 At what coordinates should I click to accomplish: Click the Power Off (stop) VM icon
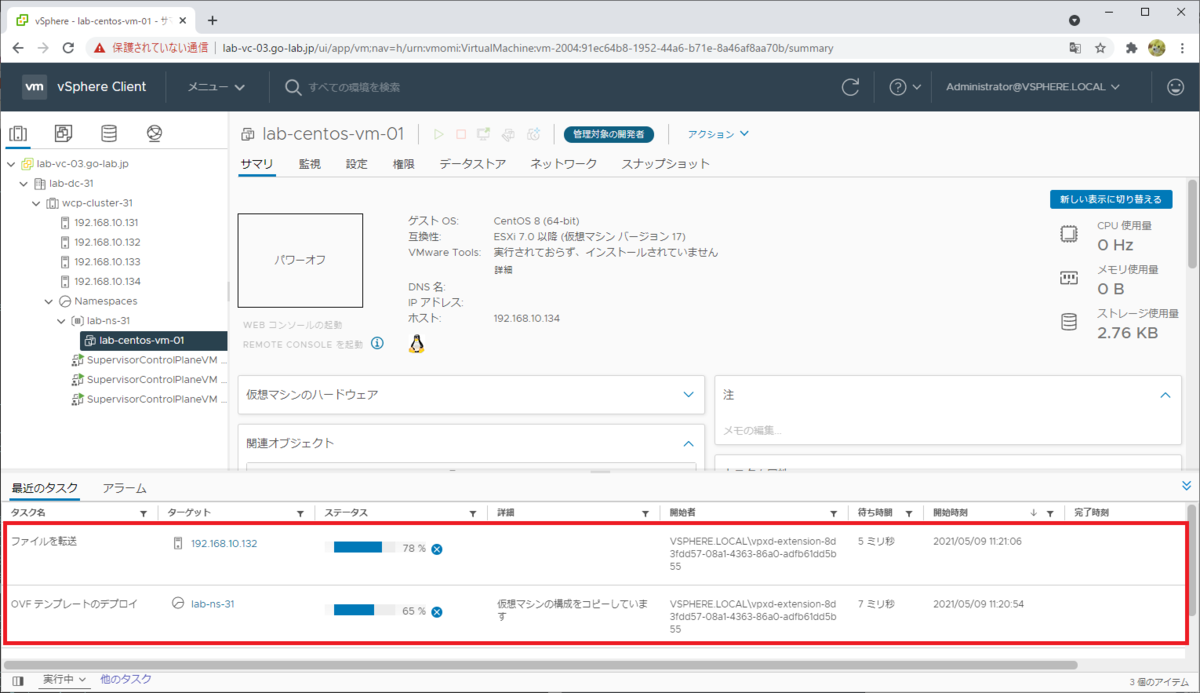pyautogui.click(x=461, y=134)
